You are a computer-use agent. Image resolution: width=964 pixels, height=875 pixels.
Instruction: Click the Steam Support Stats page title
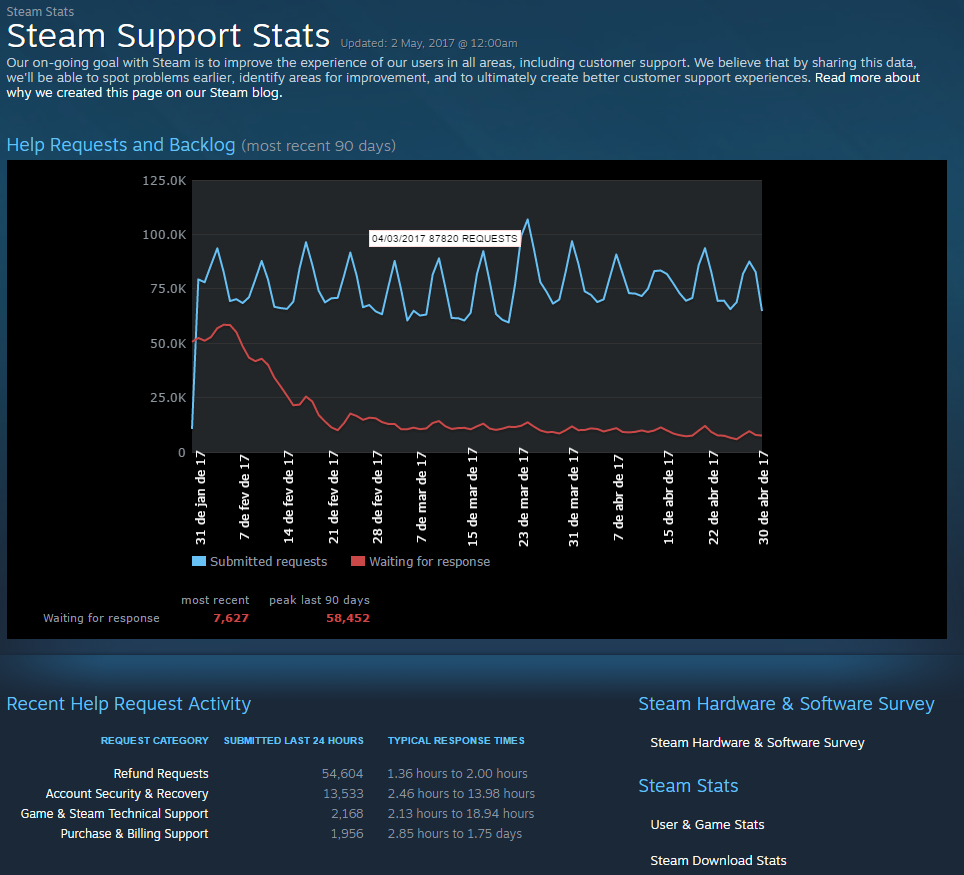point(168,36)
